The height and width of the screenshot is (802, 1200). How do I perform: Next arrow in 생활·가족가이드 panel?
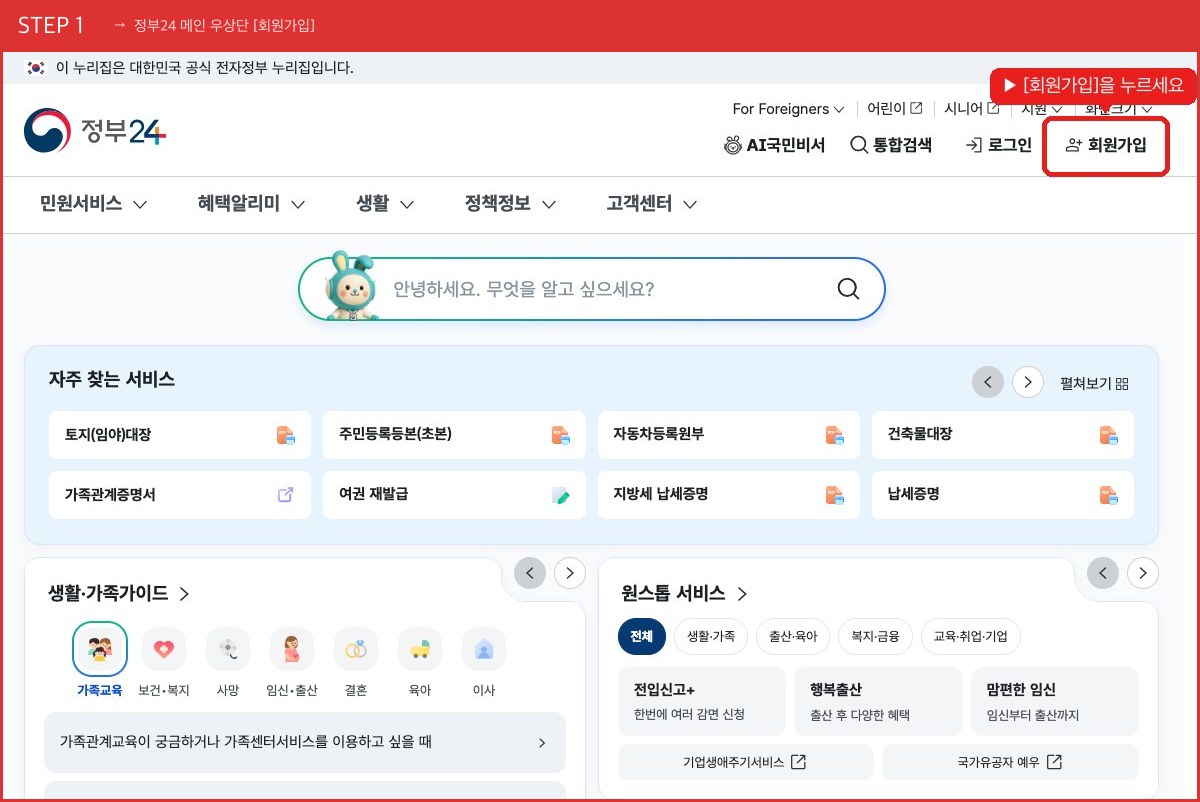[570, 573]
